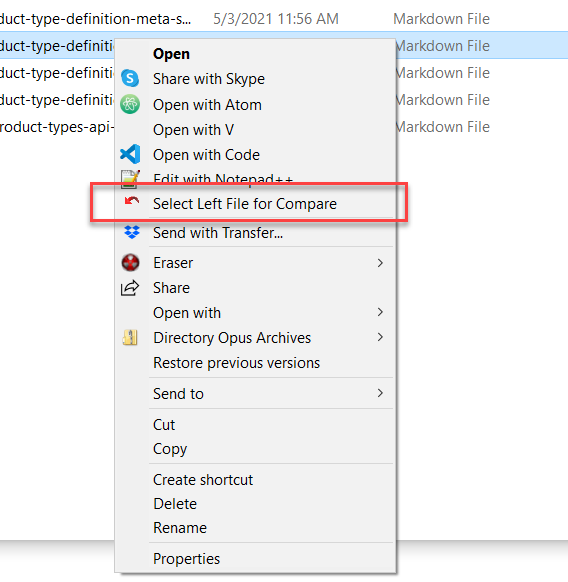This screenshot has height=582, width=568.
Task: Choose Create shortcut menu entry
Action: point(203,480)
